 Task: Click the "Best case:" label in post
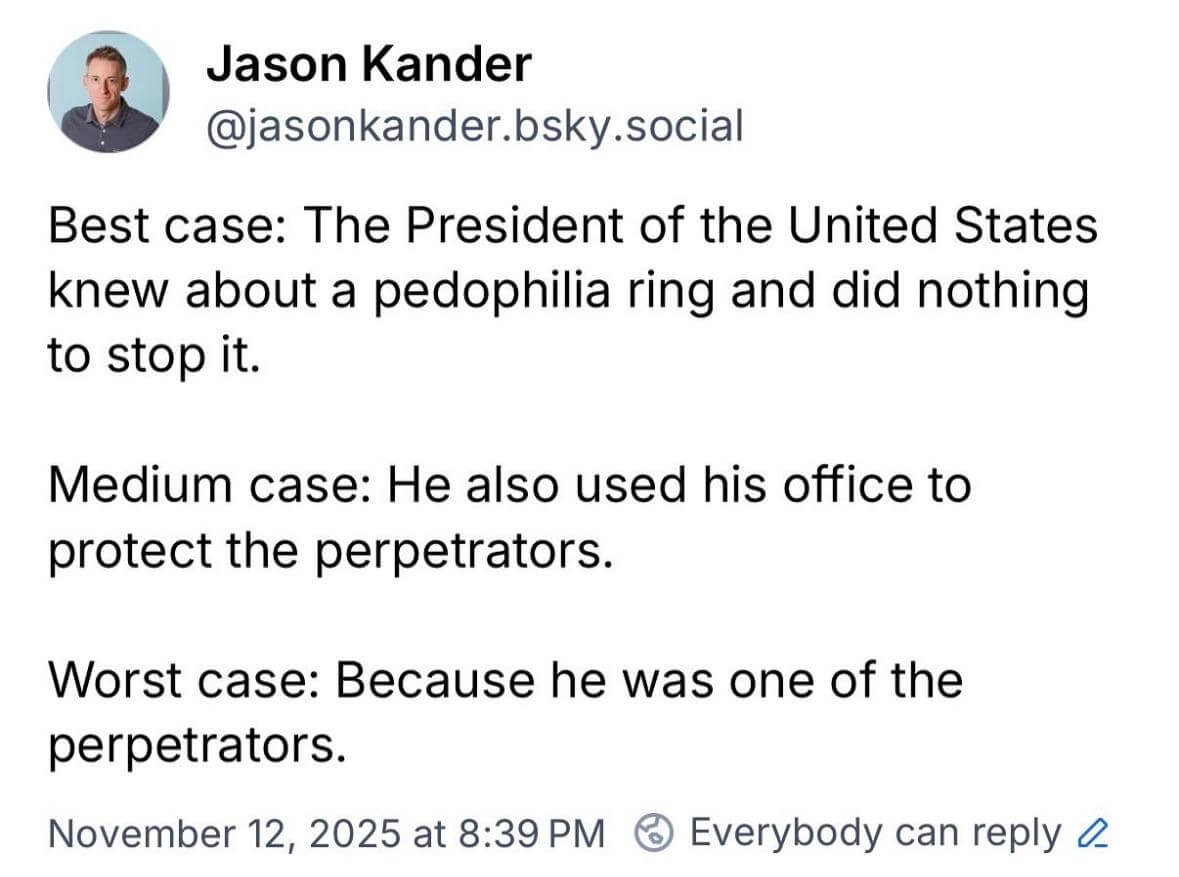166,226
